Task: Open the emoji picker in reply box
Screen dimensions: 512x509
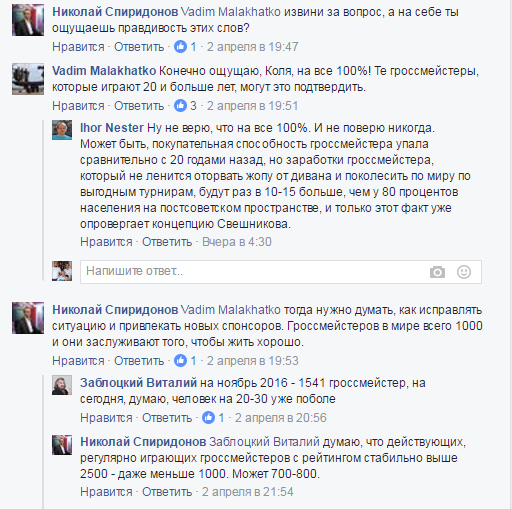Action: pyautogui.click(x=464, y=272)
